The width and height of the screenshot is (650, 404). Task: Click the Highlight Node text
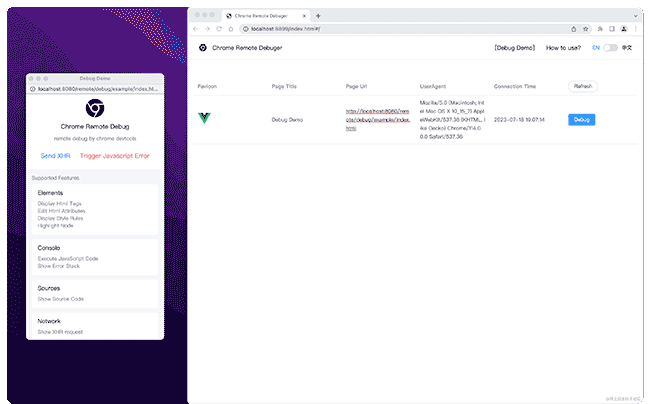55,226
